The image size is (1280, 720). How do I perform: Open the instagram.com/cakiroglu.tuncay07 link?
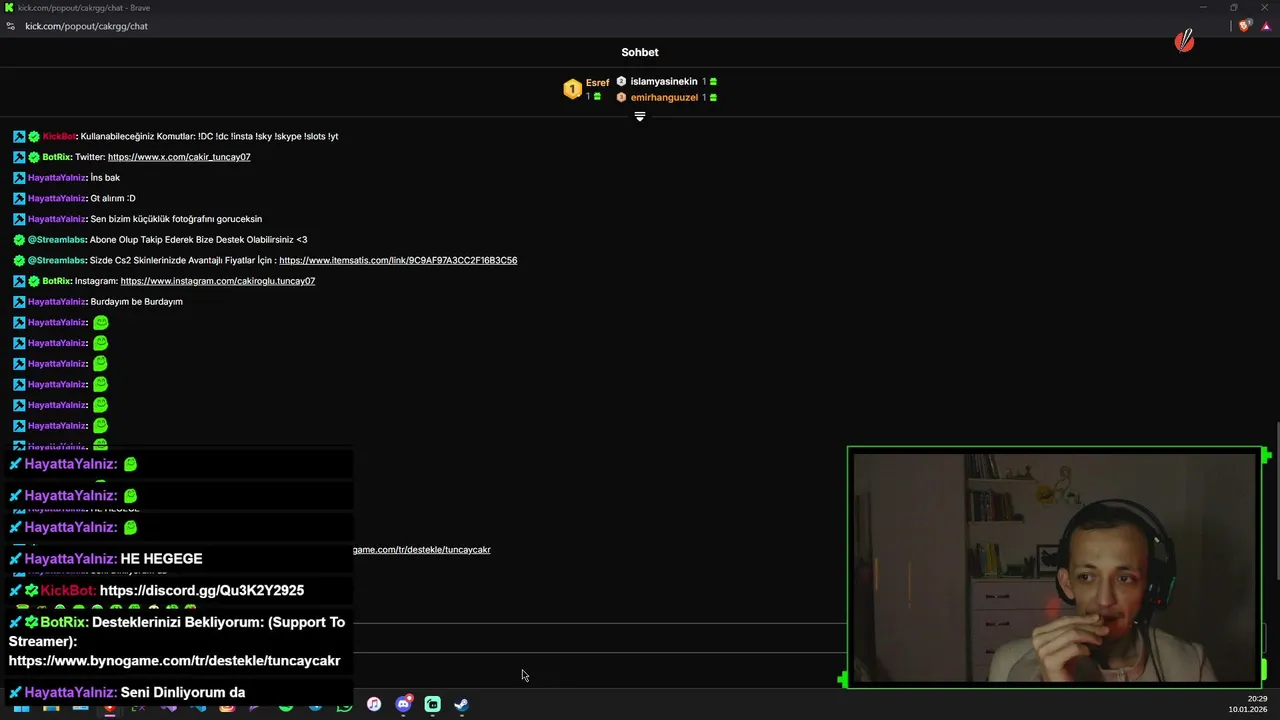(x=218, y=281)
